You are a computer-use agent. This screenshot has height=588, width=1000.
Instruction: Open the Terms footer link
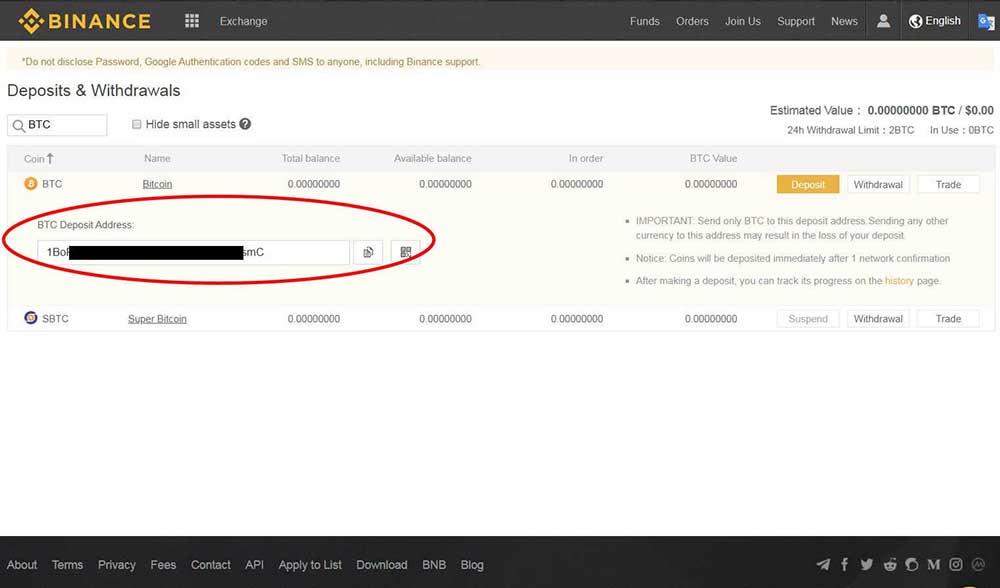(x=67, y=564)
